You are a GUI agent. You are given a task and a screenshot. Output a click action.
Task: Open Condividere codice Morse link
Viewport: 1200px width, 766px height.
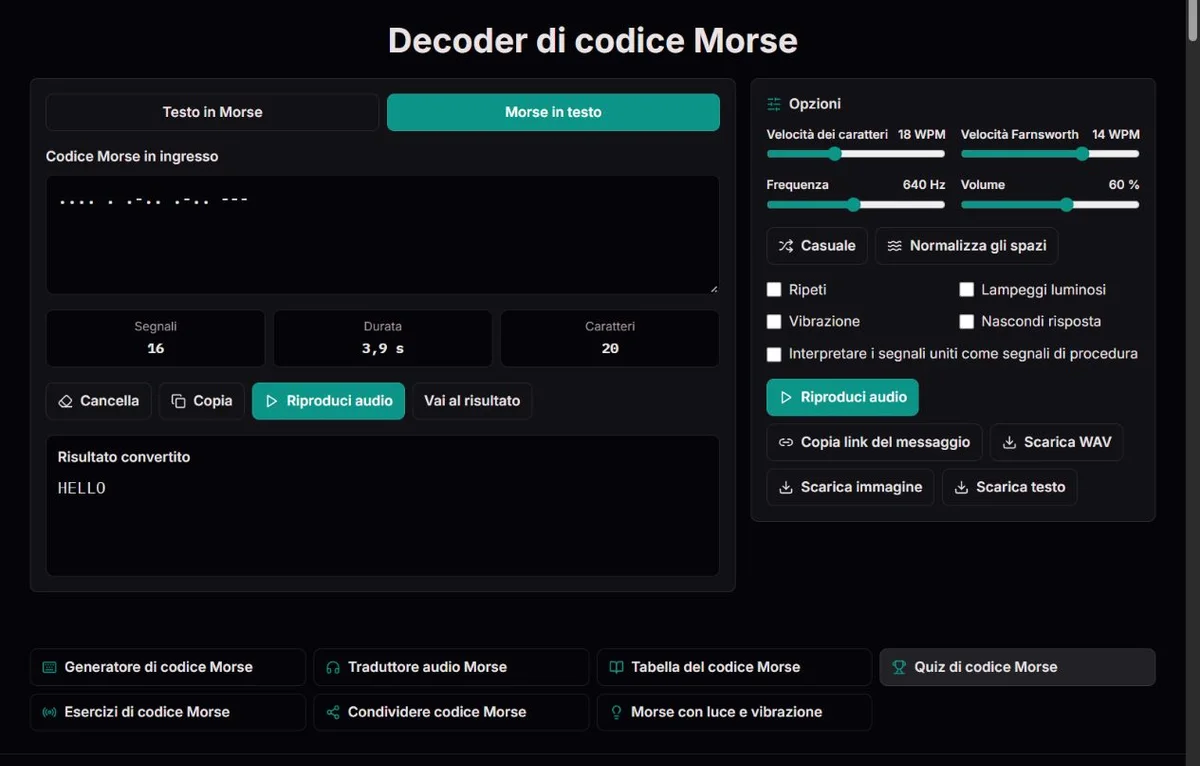point(451,712)
